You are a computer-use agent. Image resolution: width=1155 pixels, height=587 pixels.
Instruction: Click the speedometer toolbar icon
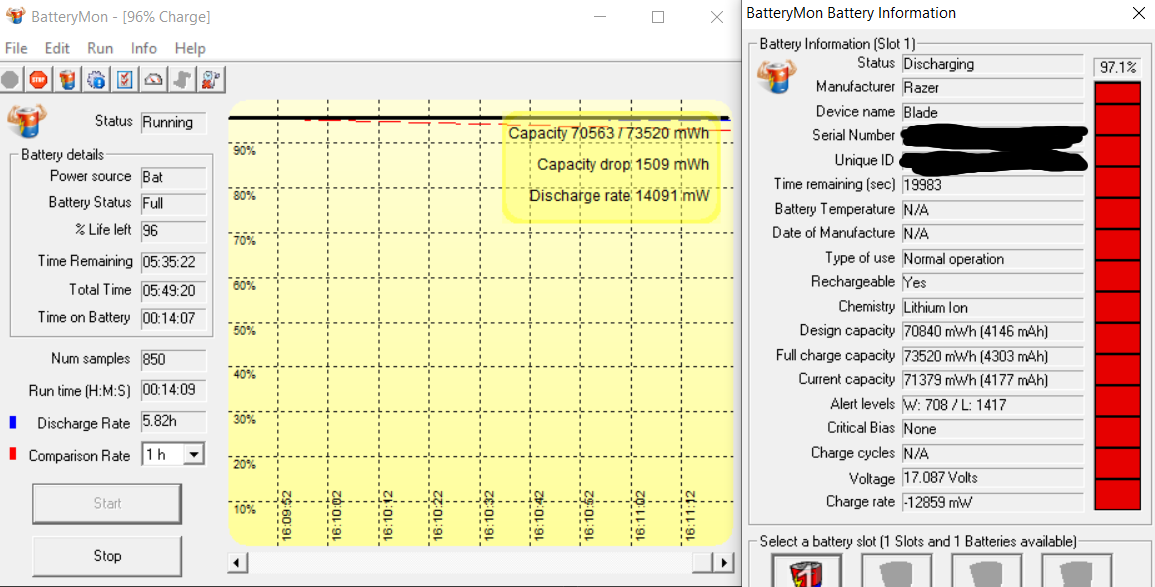[153, 79]
